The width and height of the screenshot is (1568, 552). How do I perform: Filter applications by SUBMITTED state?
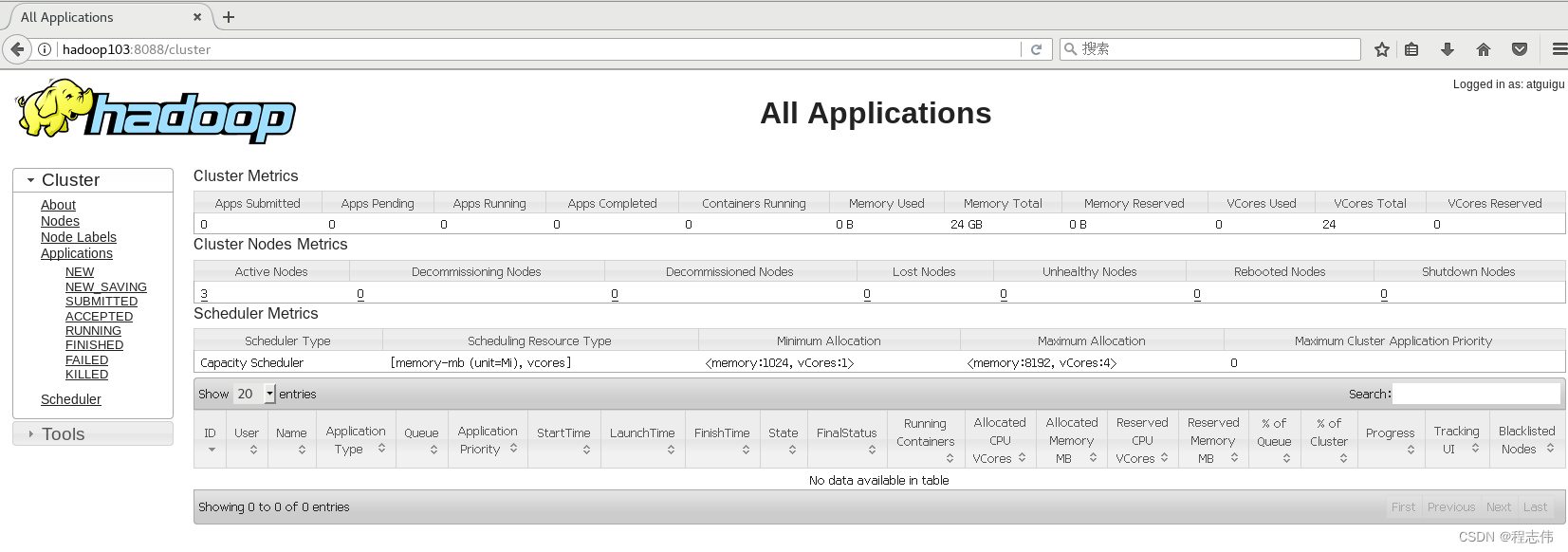point(101,302)
